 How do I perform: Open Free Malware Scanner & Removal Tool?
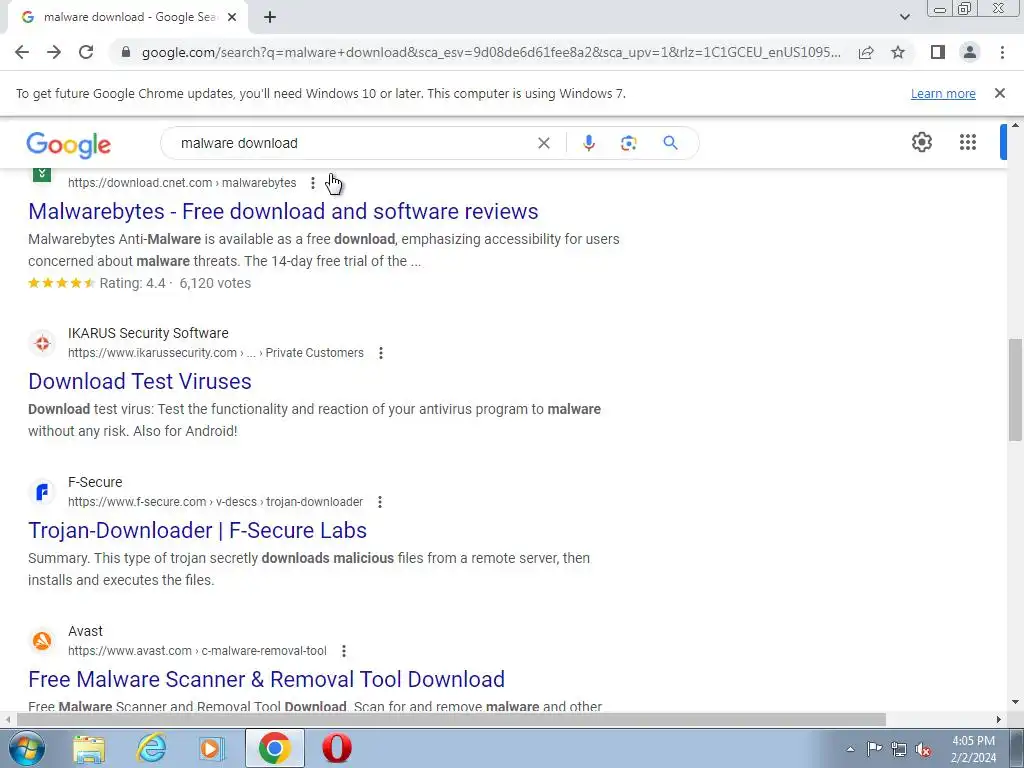click(266, 679)
